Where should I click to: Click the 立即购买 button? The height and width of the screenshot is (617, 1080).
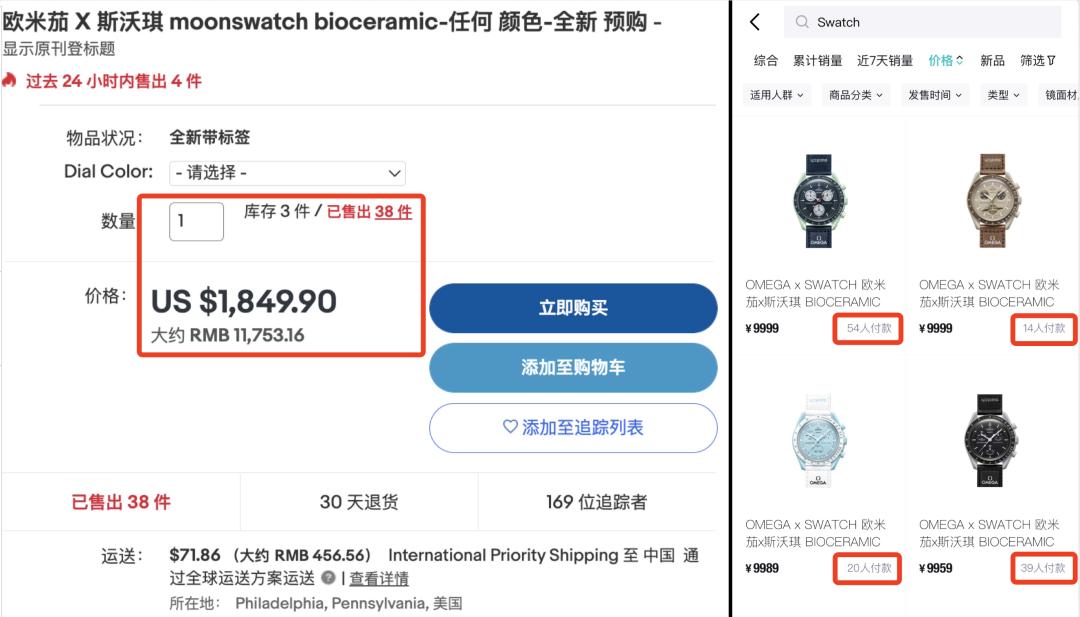pos(573,309)
